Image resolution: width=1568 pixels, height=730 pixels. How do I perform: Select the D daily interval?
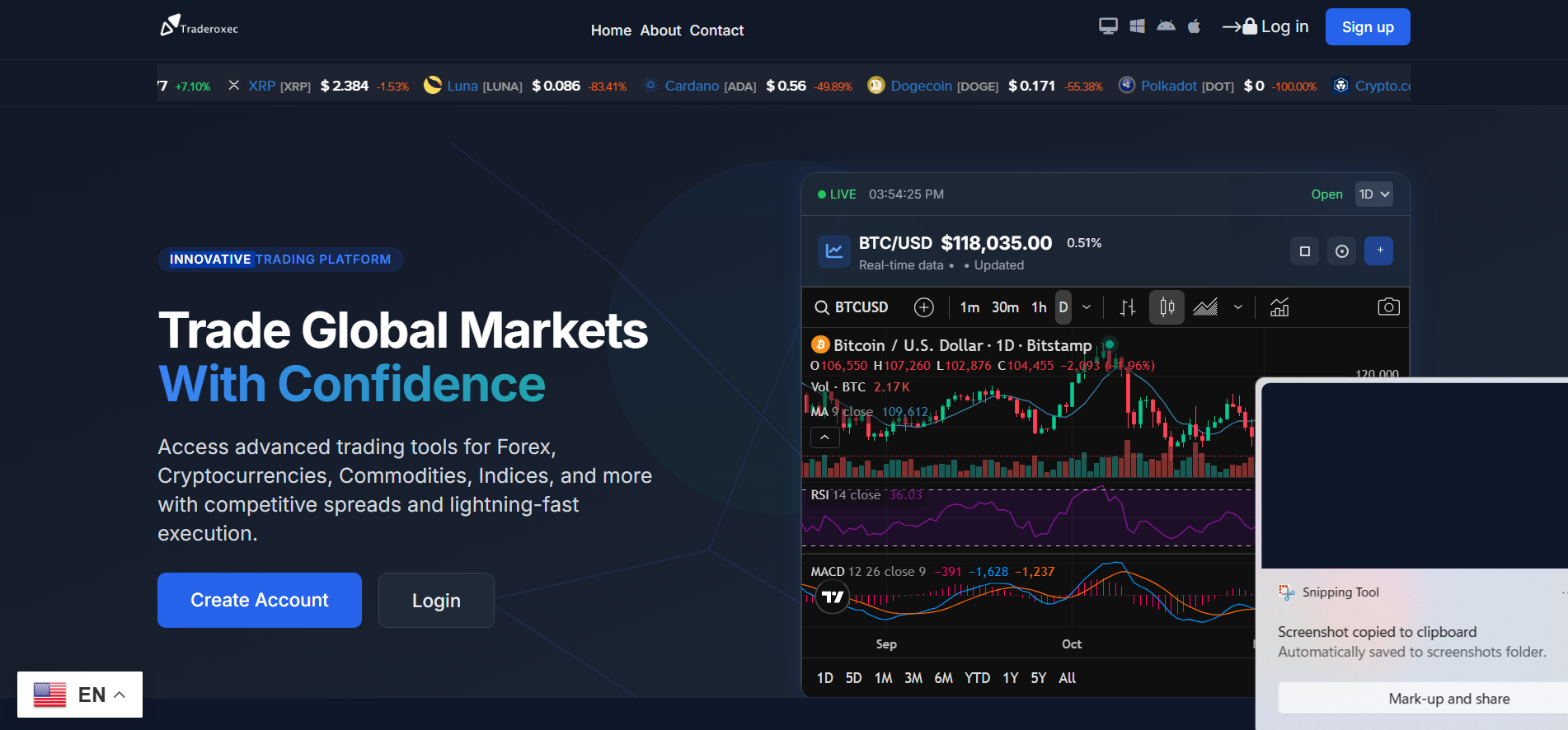(x=1063, y=307)
